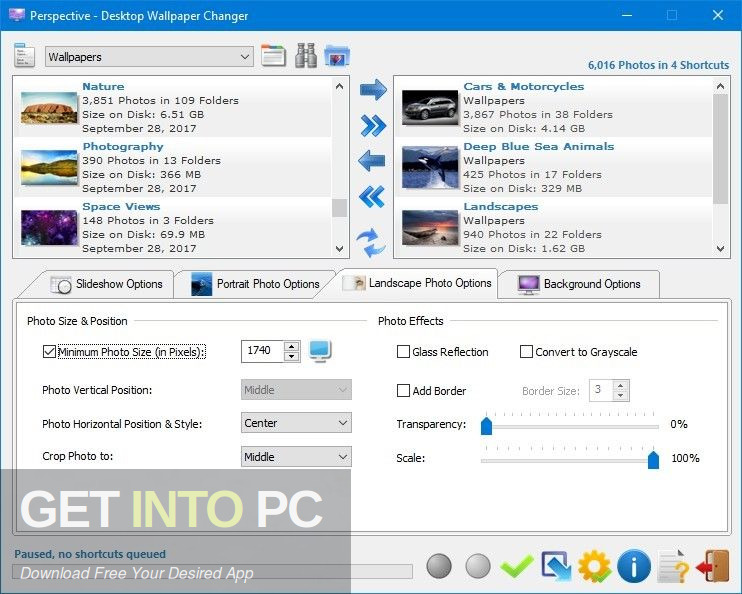Click left list scrollbar down arrow
The image size is (742, 594).
pyautogui.click(x=339, y=248)
